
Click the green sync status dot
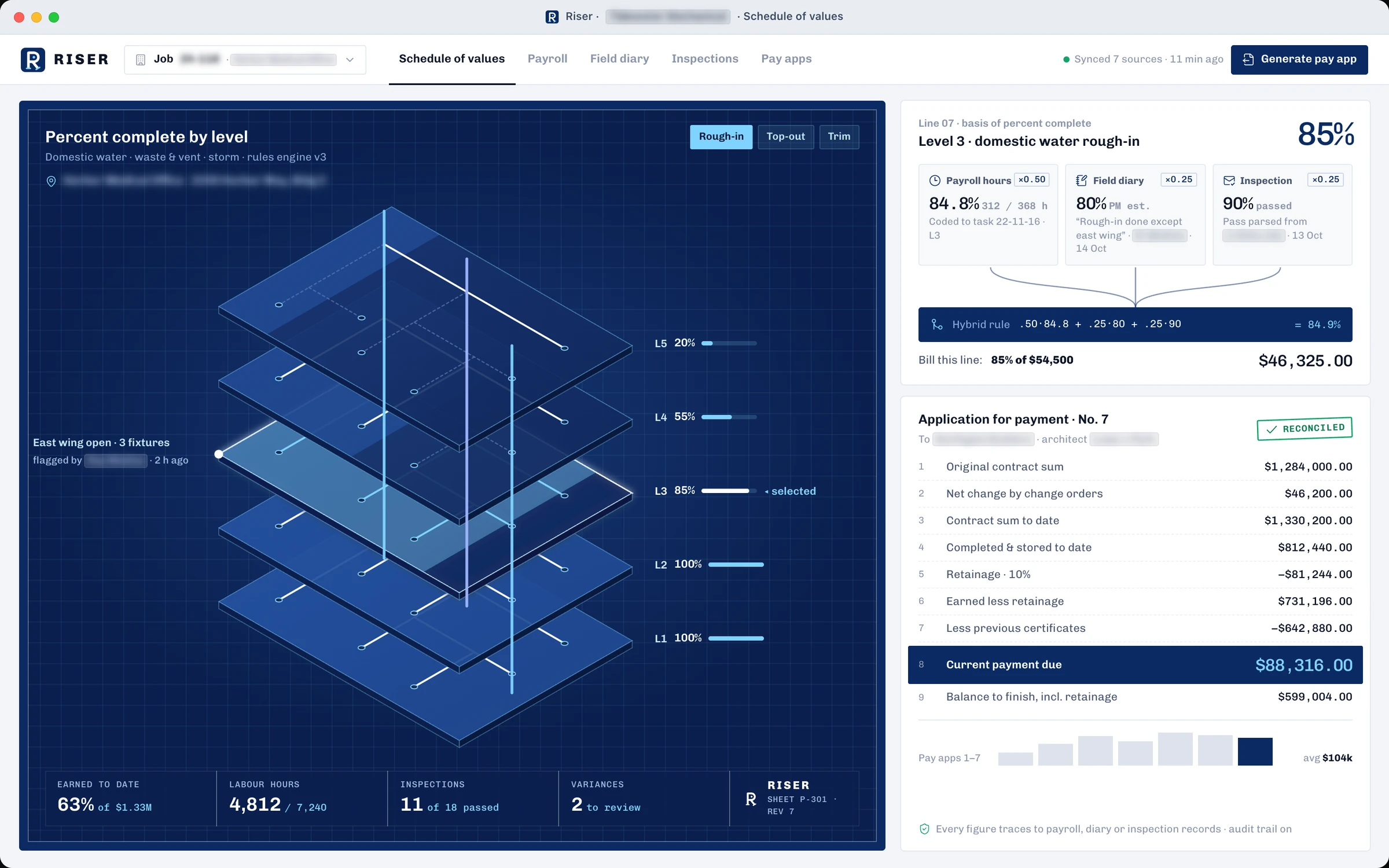[1066, 60]
